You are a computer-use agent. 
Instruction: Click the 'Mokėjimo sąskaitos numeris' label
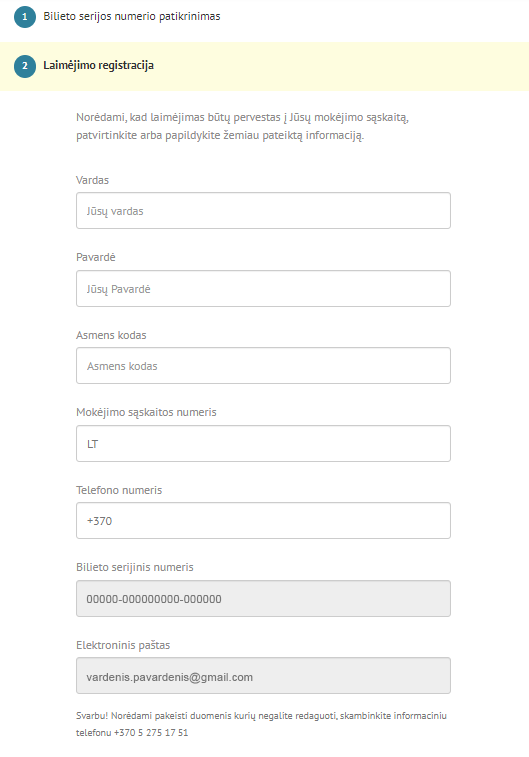pos(146,412)
